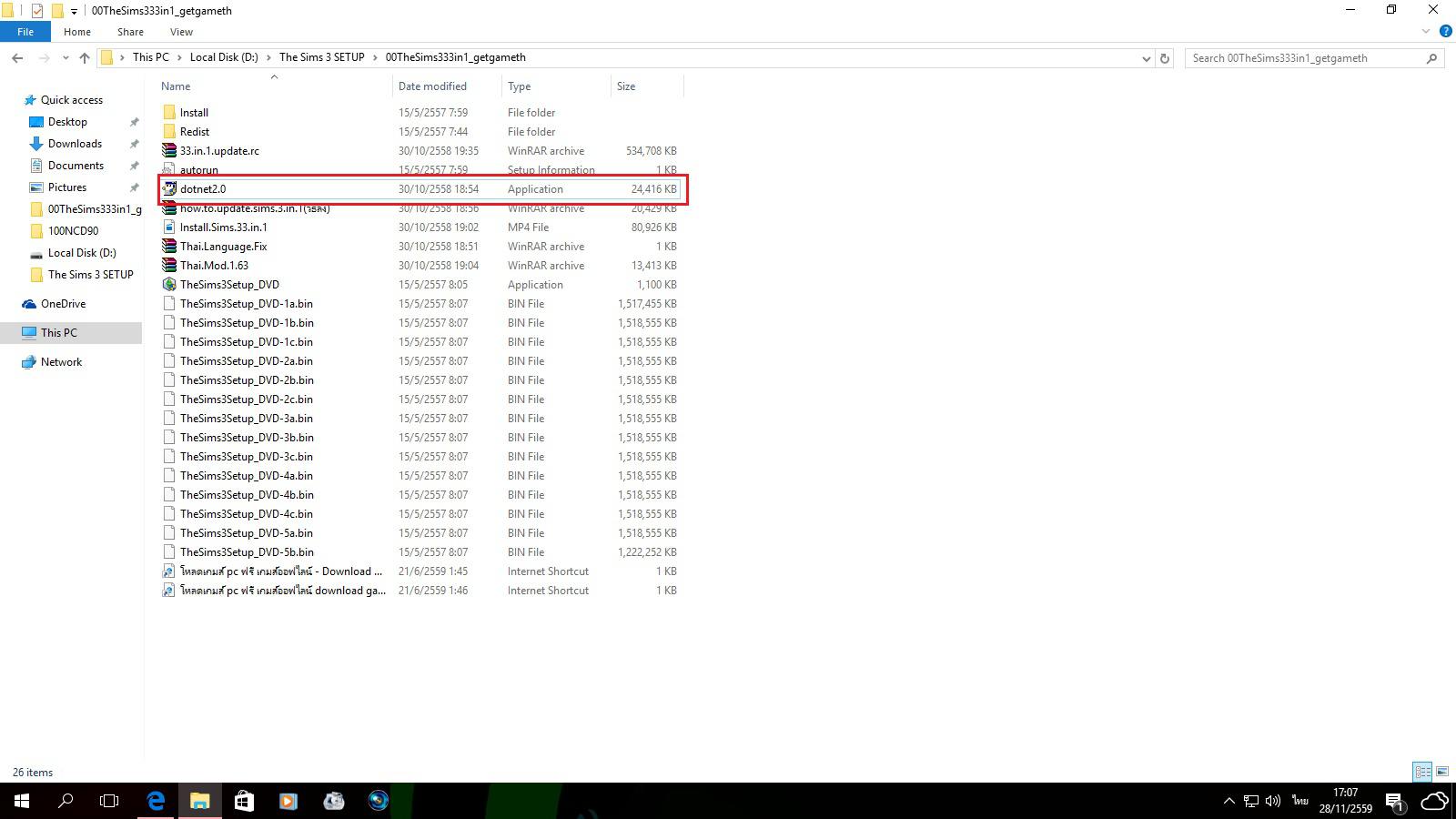Open the Share ribbon tab

click(x=130, y=32)
